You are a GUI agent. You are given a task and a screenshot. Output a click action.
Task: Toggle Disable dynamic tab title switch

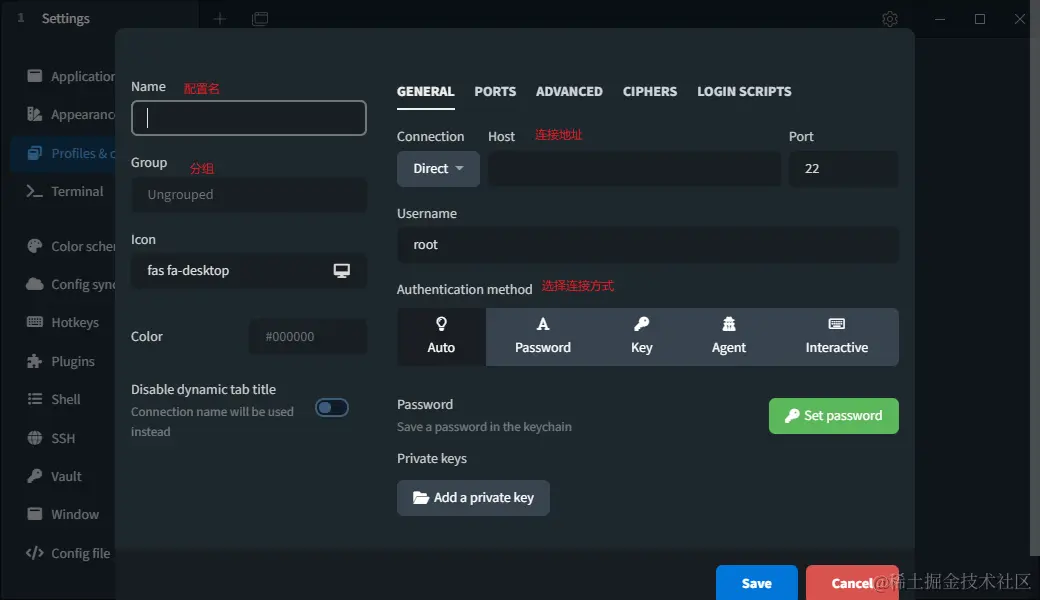pyautogui.click(x=332, y=407)
